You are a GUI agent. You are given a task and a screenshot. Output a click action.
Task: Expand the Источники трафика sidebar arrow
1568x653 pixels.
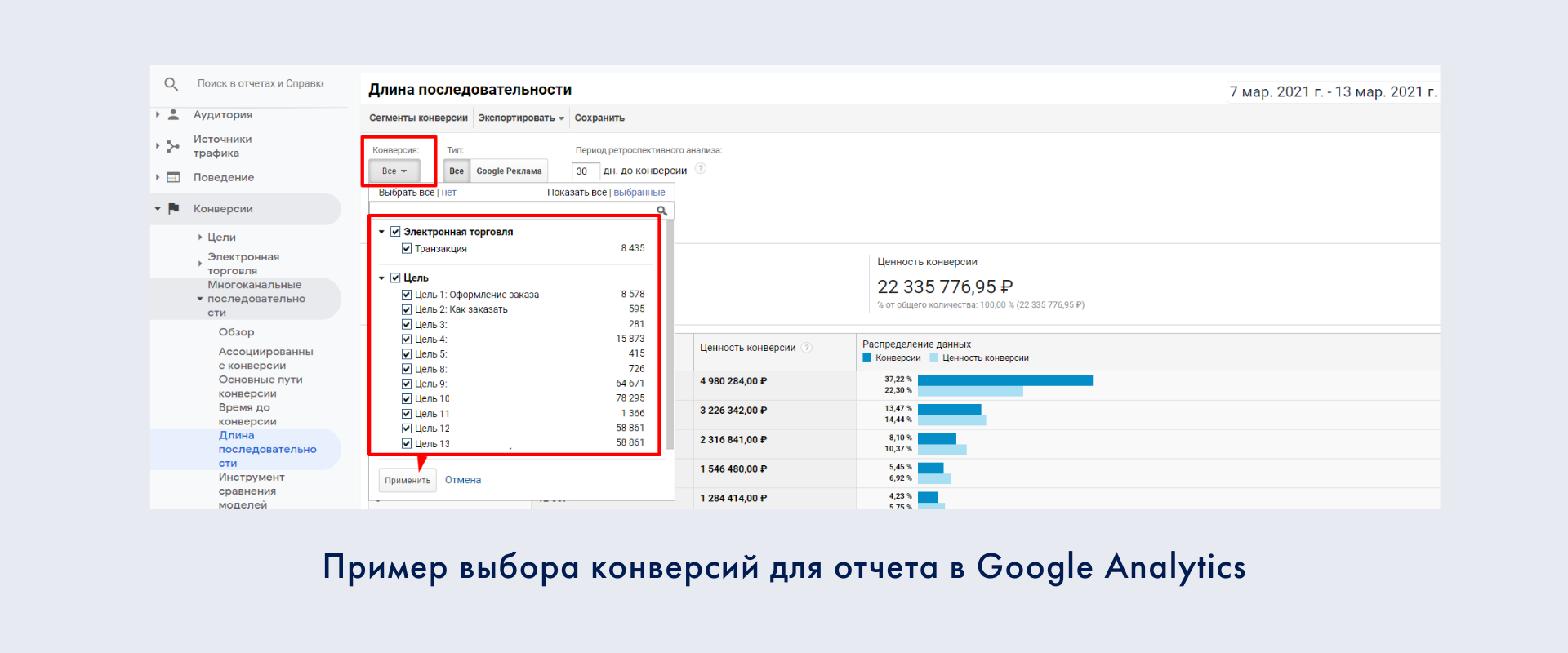[158, 146]
